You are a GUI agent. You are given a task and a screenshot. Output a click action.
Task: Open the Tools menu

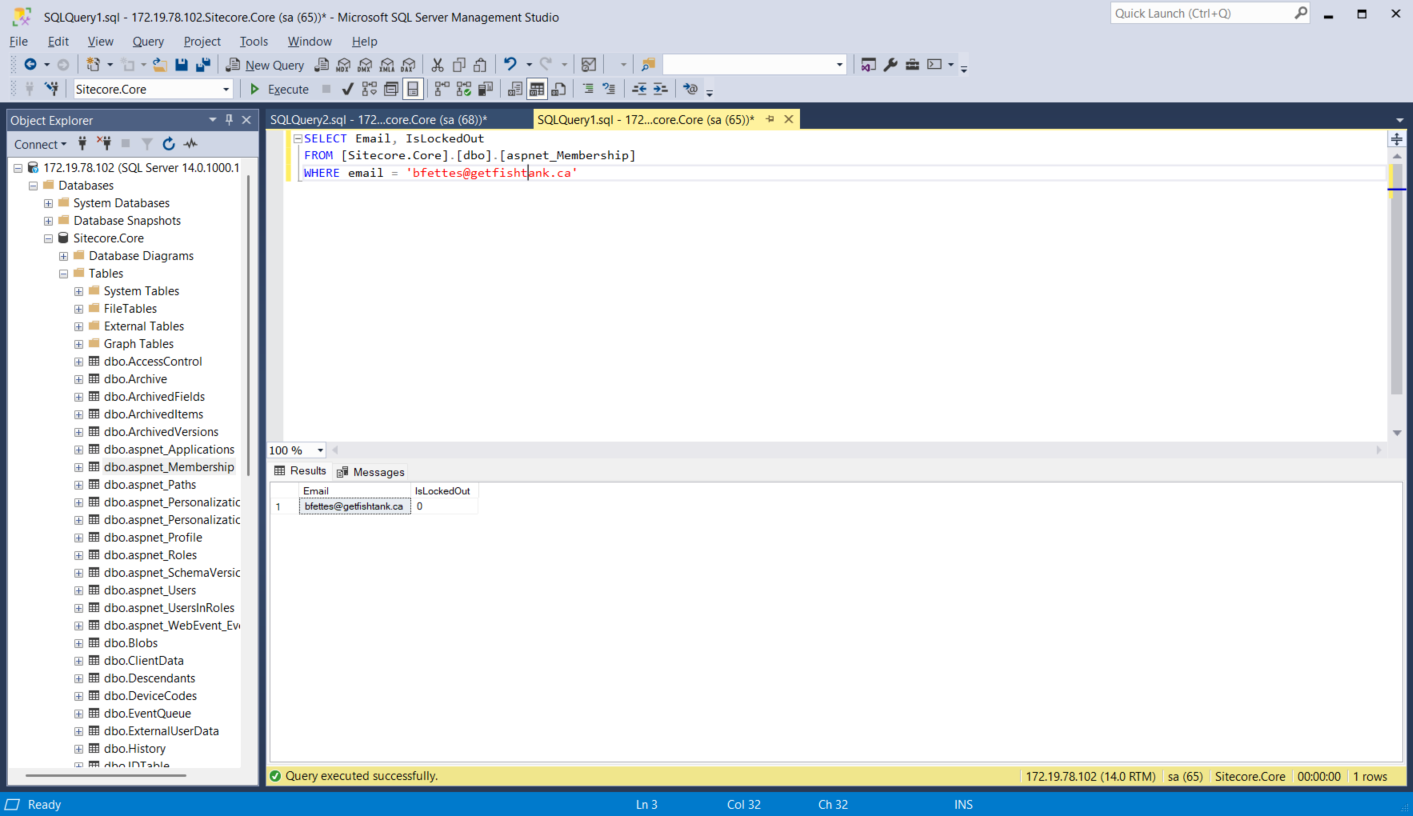(254, 41)
